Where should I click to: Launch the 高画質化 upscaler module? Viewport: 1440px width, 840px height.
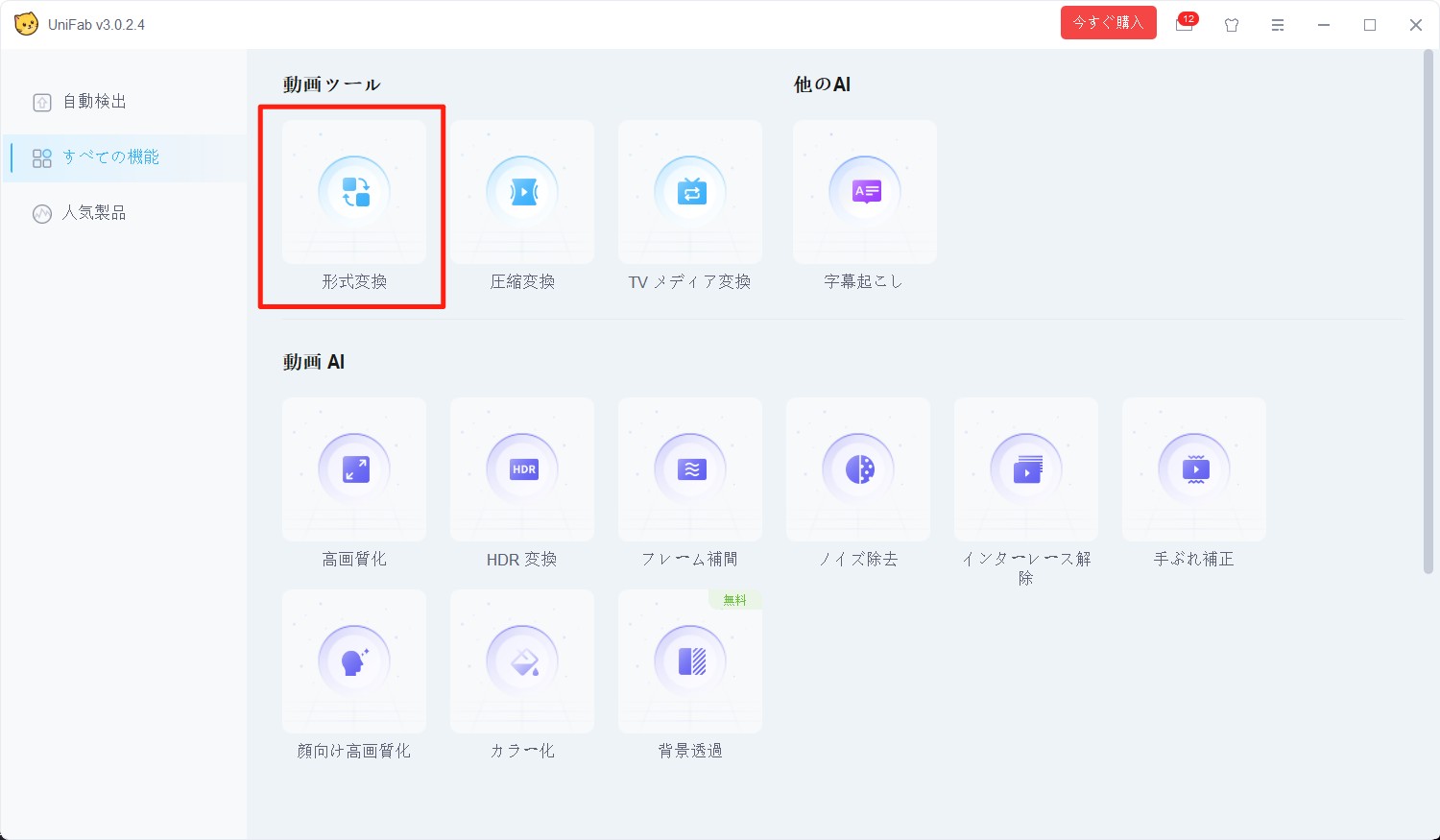click(x=354, y=469)
